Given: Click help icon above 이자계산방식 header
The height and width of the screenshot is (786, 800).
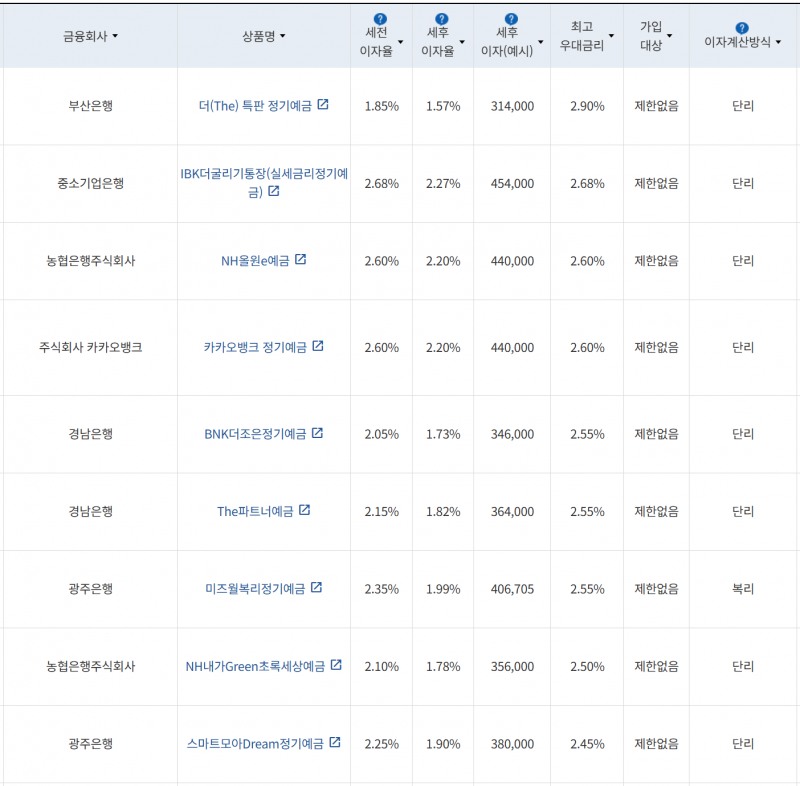Looking at the screenshot, I should (x=741, y=28).
